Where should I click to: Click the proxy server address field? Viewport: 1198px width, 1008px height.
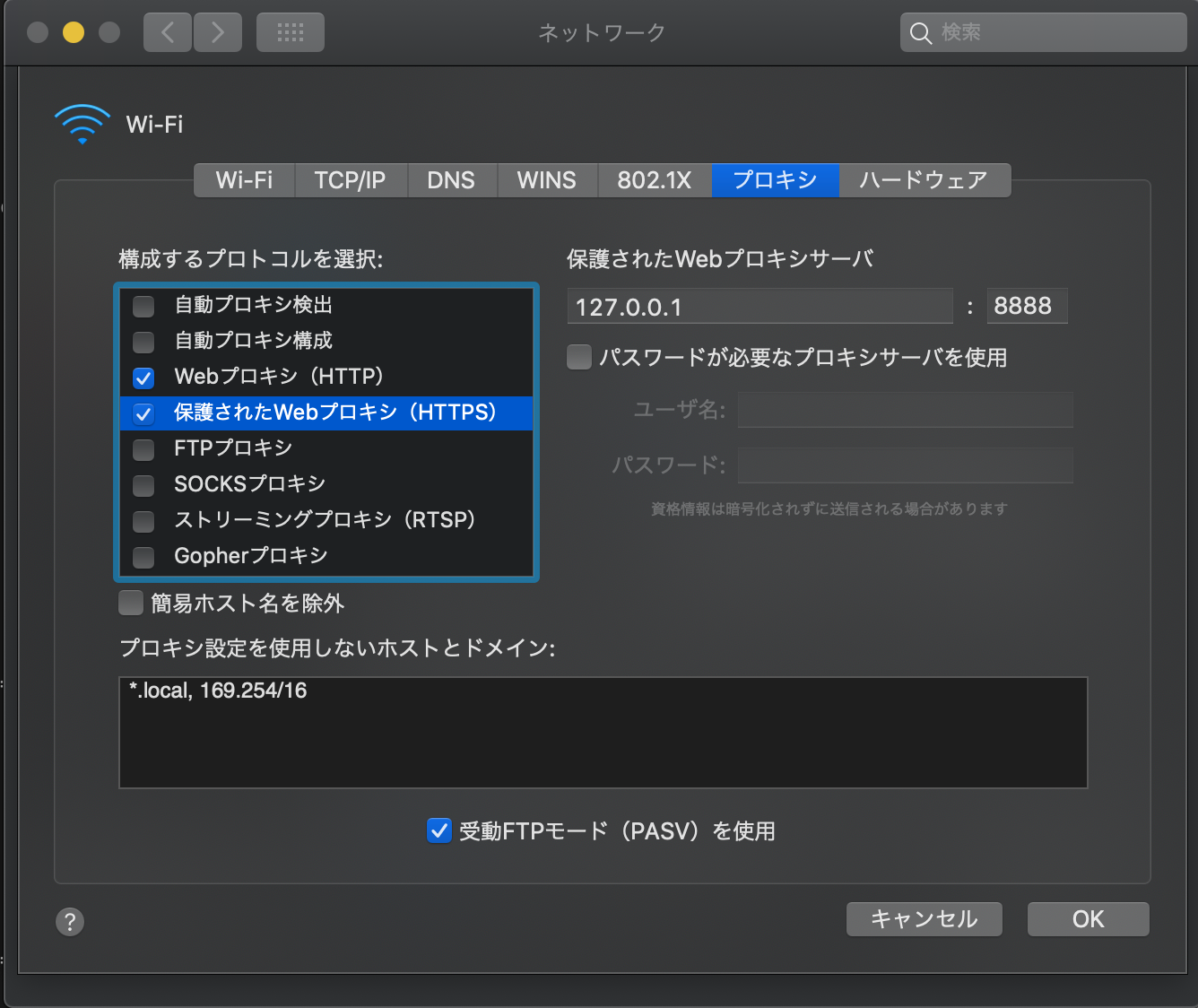pos(760,306)
